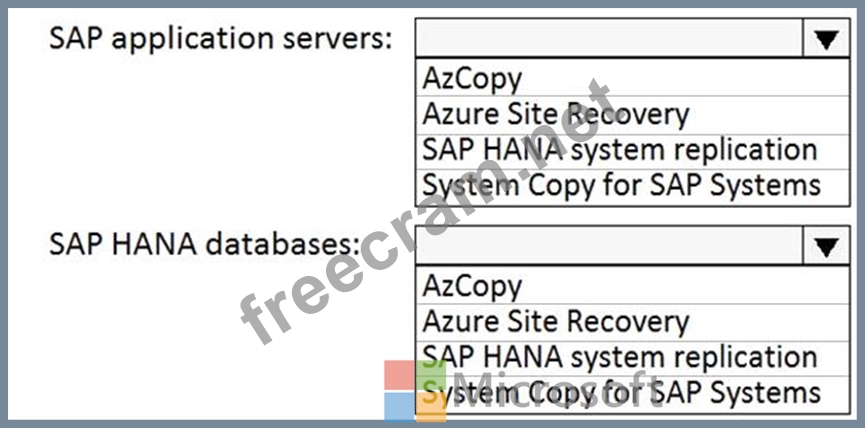865x428 pixels.
Task: Select AzCopy for SAP HANA databases
Action: click(x=472, y=285)
